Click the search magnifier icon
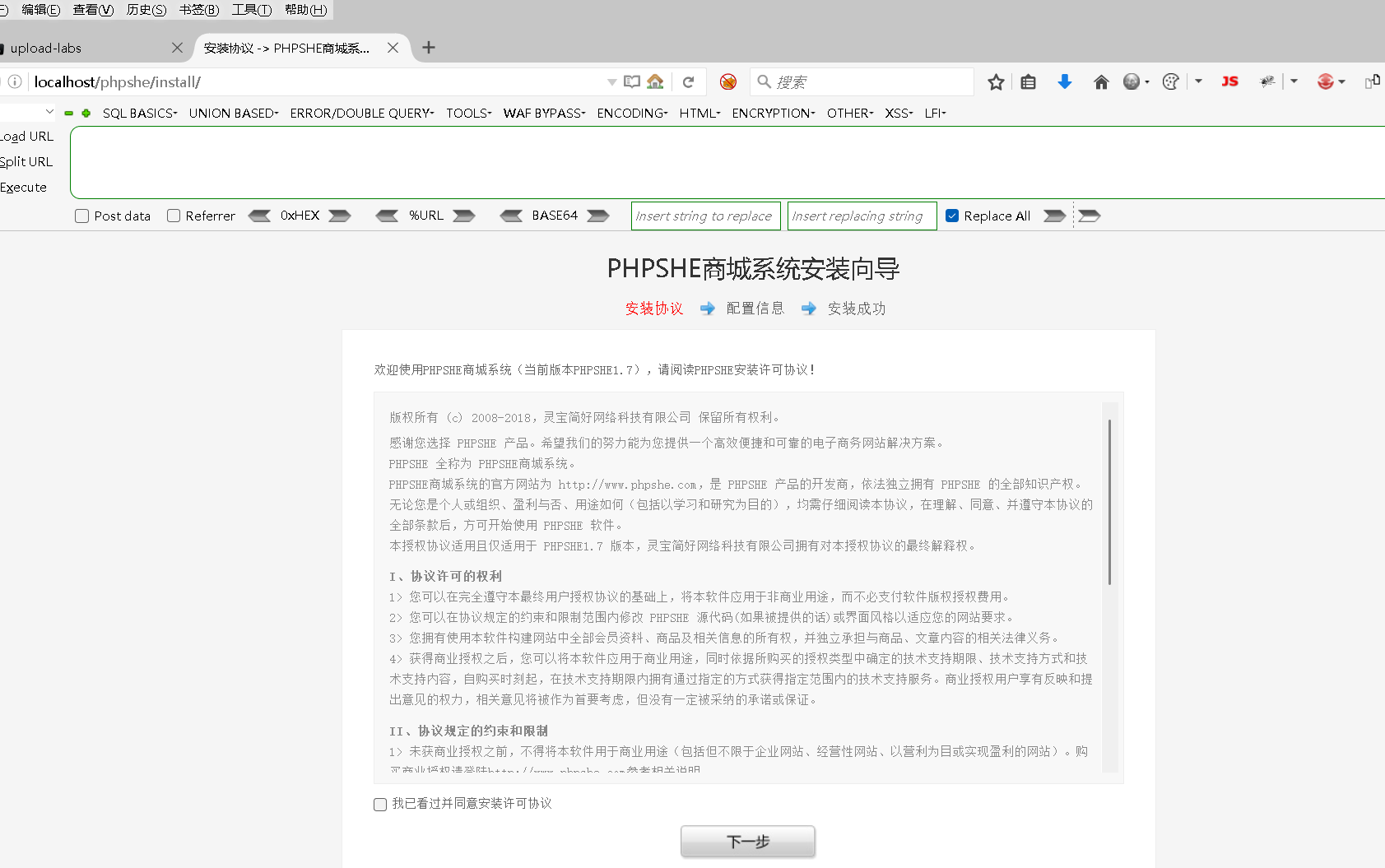Viewport: 1385px width, 868px height. (x=764, y=81)
